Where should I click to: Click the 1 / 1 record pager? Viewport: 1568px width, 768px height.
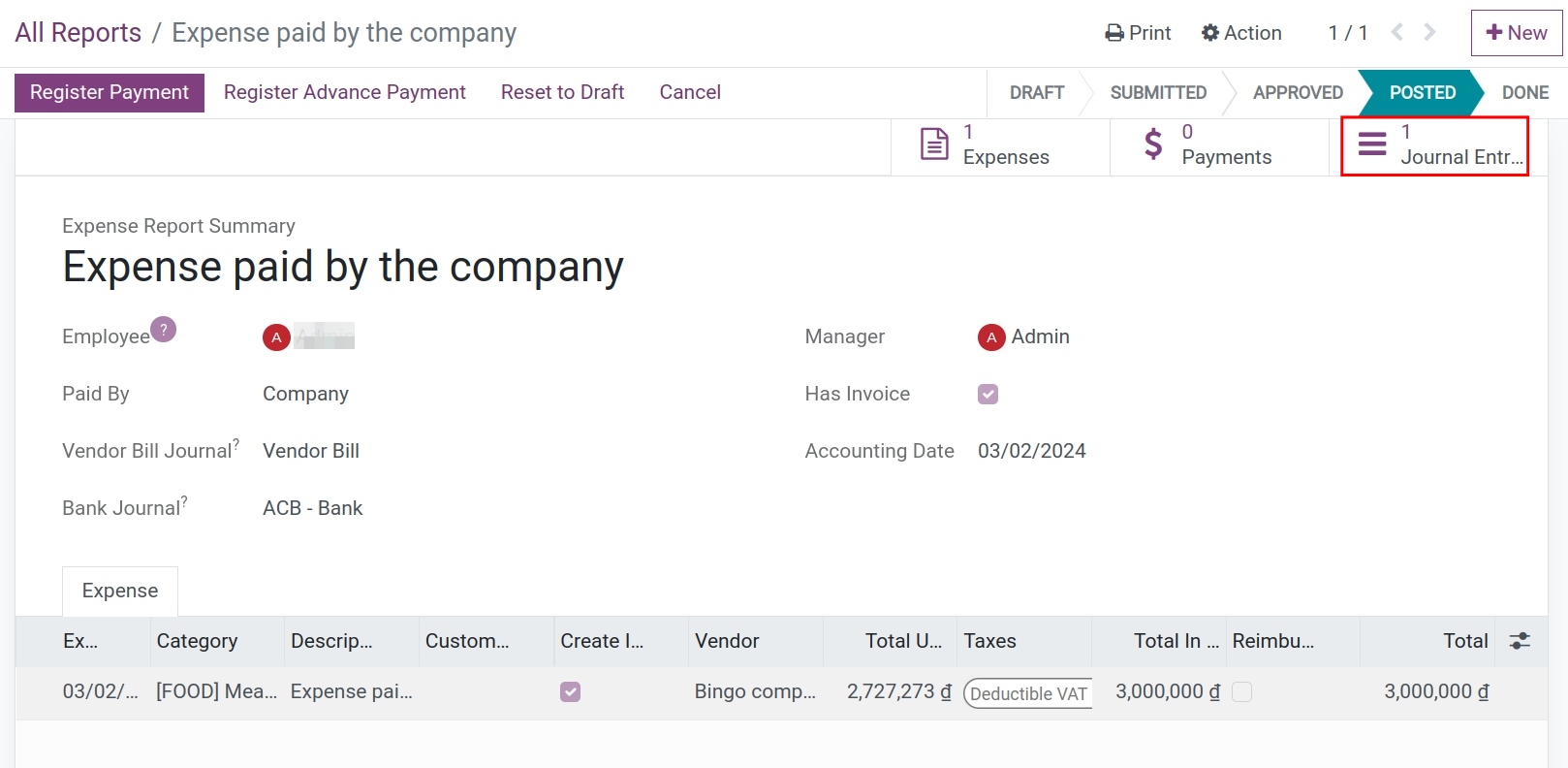coord(1348,33)
